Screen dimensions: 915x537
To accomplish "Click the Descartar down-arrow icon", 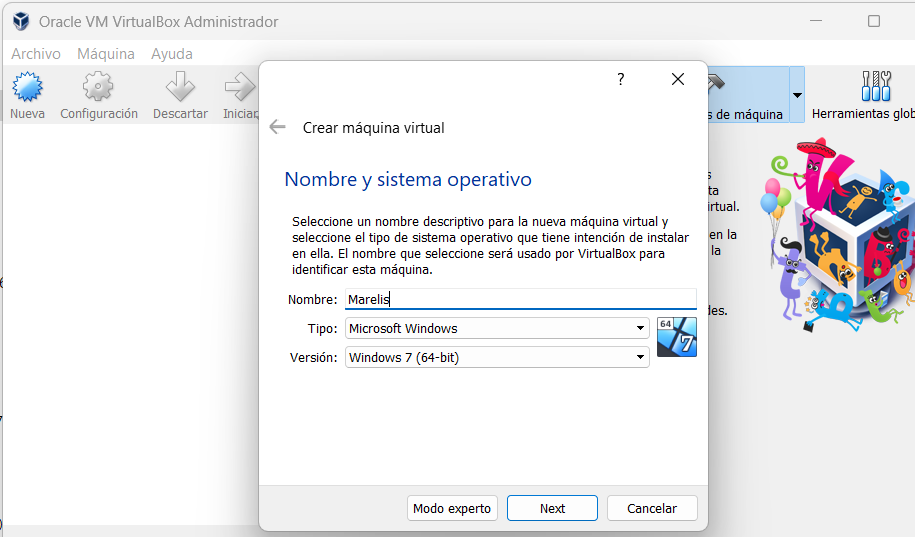I will click(x=180, y=86).
